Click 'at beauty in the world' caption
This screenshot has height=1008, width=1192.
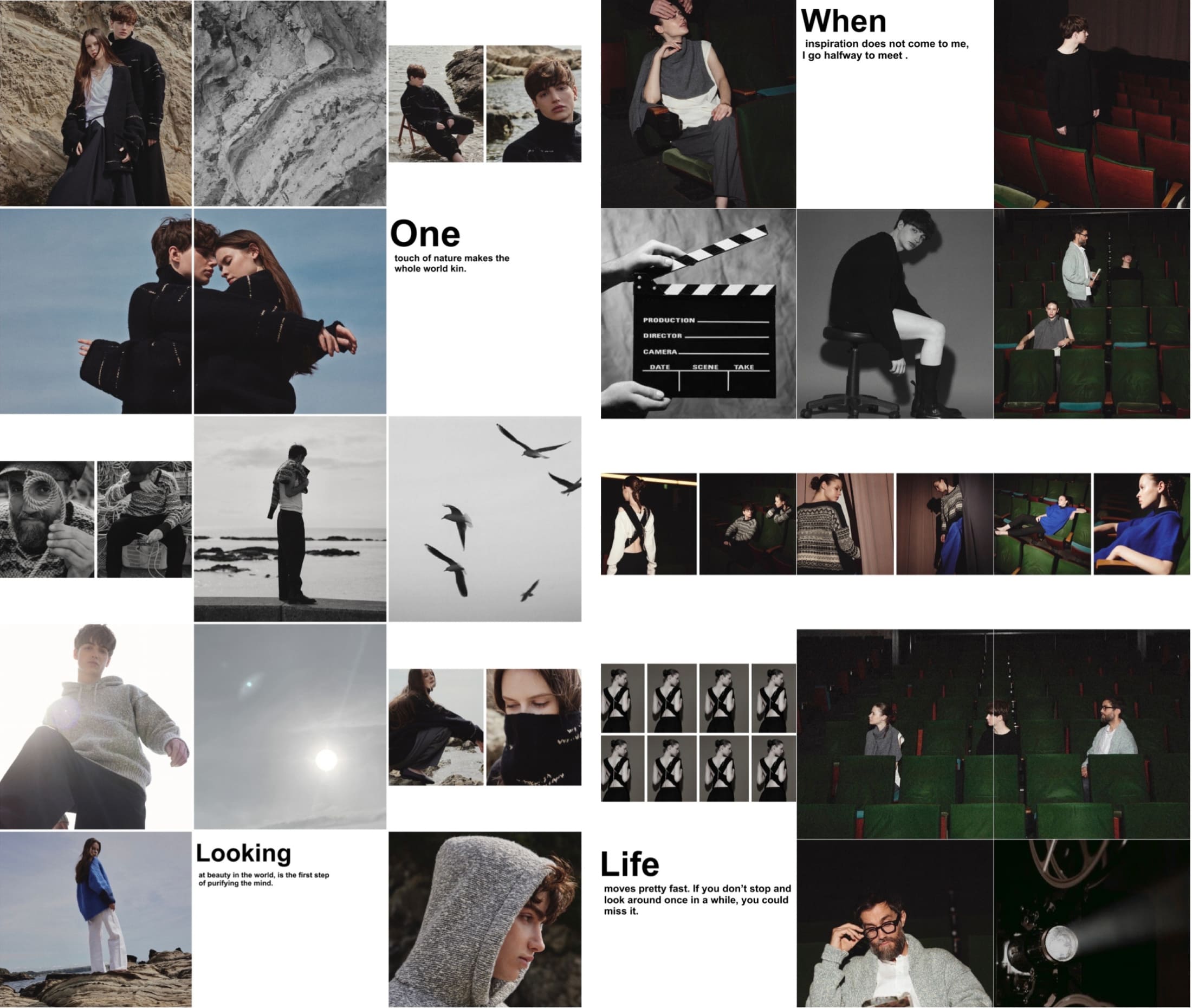(x=263, y=879)
